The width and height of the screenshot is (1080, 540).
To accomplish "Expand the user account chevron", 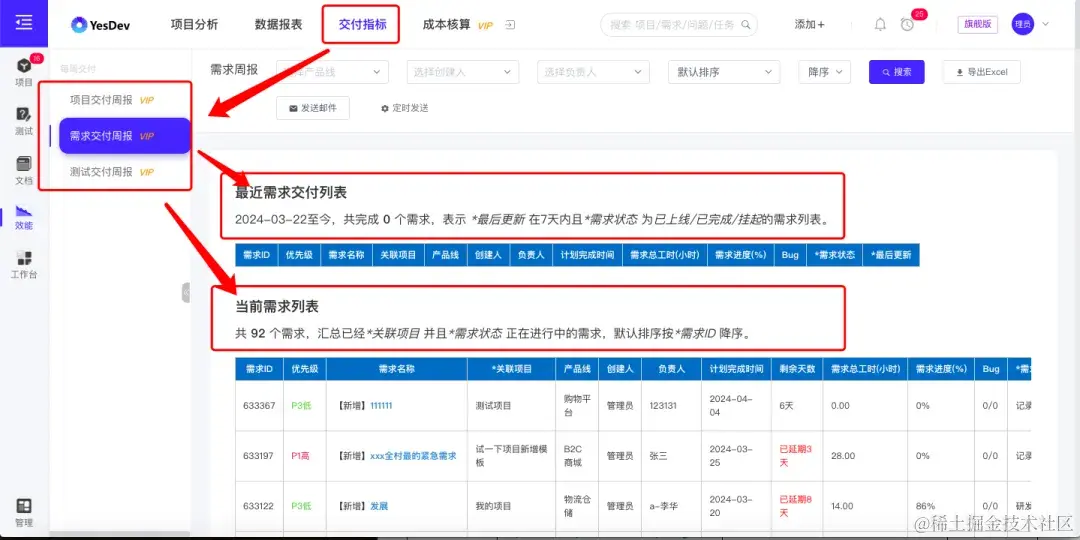I will pyautogui.click(x=1046, y=24).
